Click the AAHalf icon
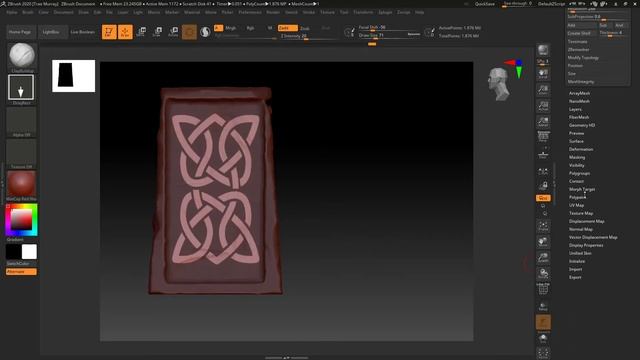Viewport: 640px width, 360px height. pyautogui.click(x=543, y=122)
